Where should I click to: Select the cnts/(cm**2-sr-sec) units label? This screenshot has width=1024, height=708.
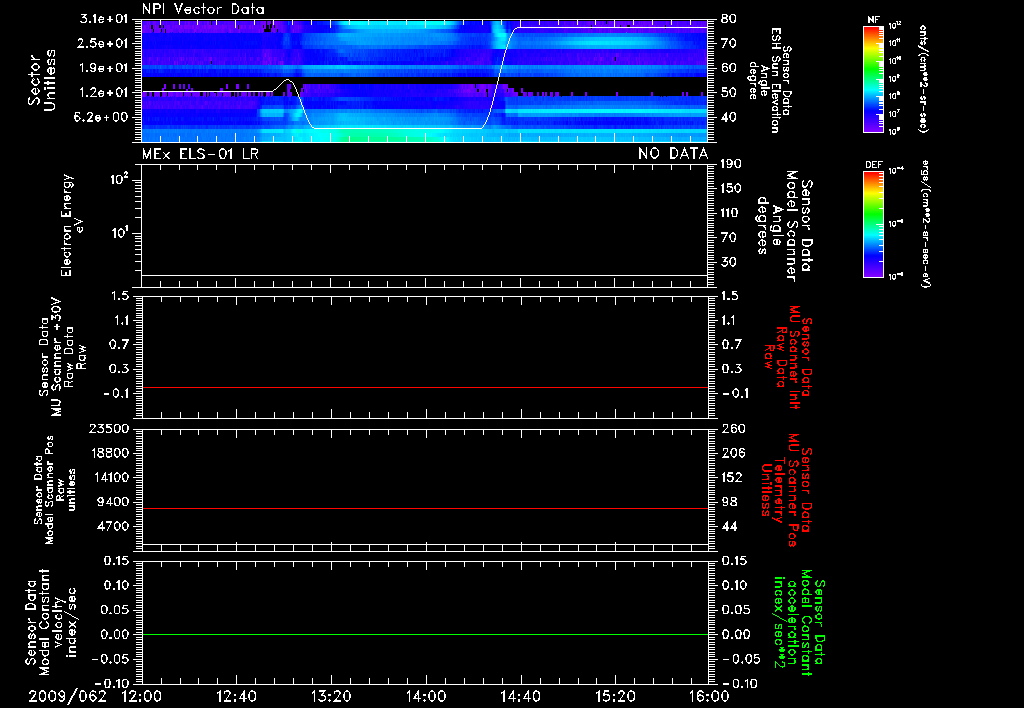pos(923,78)
